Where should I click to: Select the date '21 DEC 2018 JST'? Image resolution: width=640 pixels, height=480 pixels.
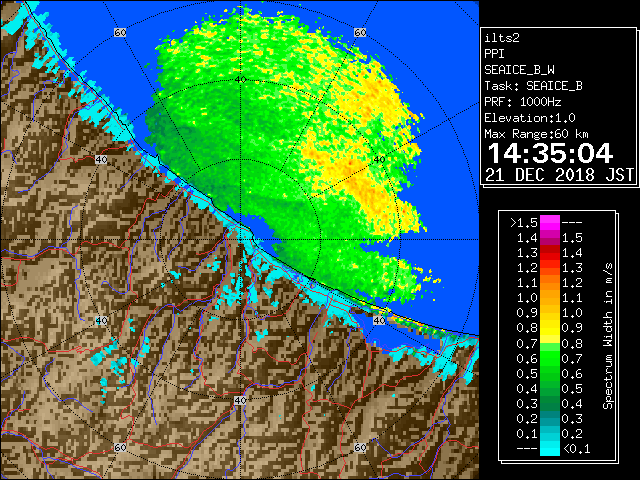(x=559, y=175)
